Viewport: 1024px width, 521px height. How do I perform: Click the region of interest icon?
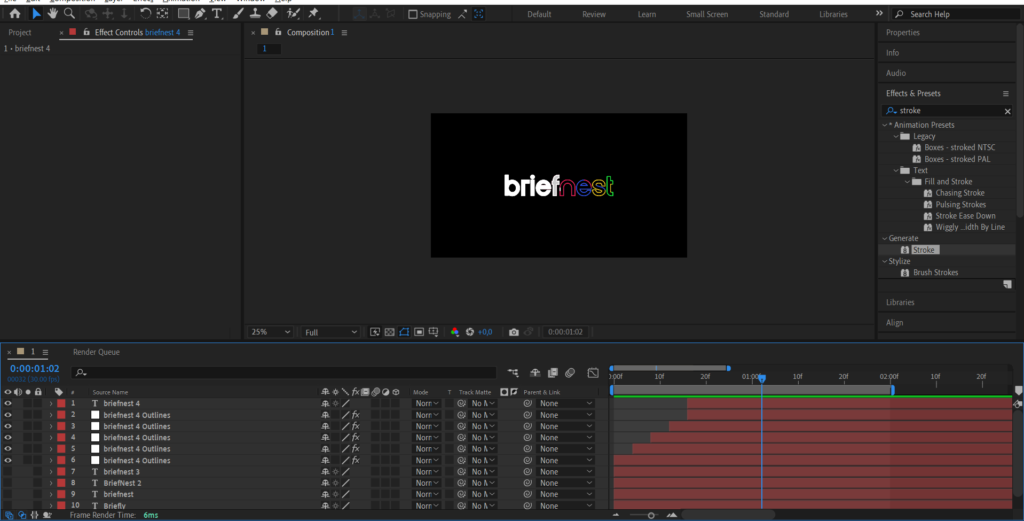tap(419, 332)
